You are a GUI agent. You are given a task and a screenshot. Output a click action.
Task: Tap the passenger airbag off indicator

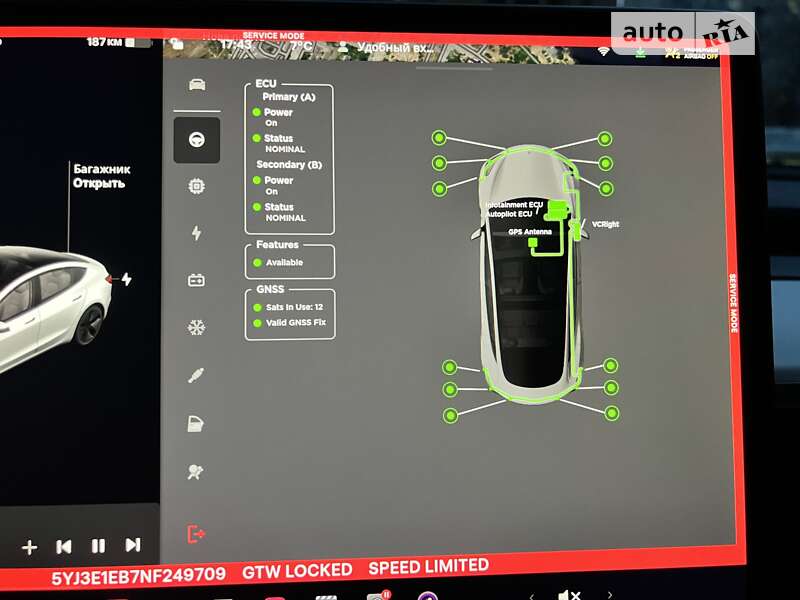click(x=692, y=53)
